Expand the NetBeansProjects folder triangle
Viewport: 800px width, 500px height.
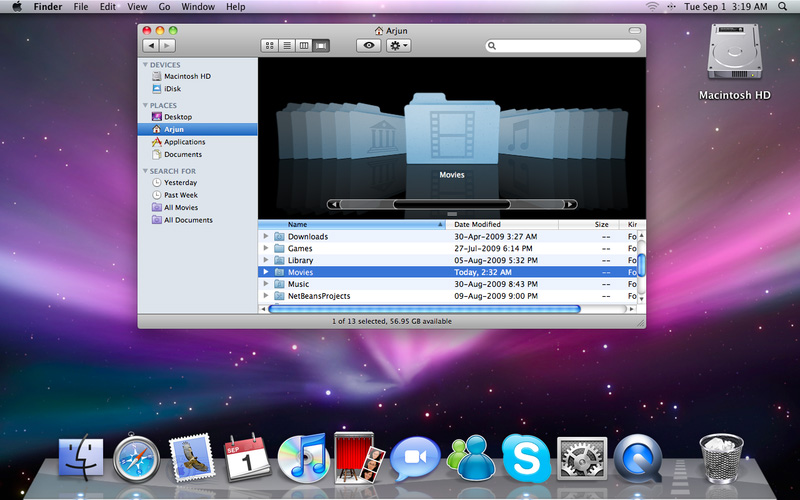click(x=266, y=297)
